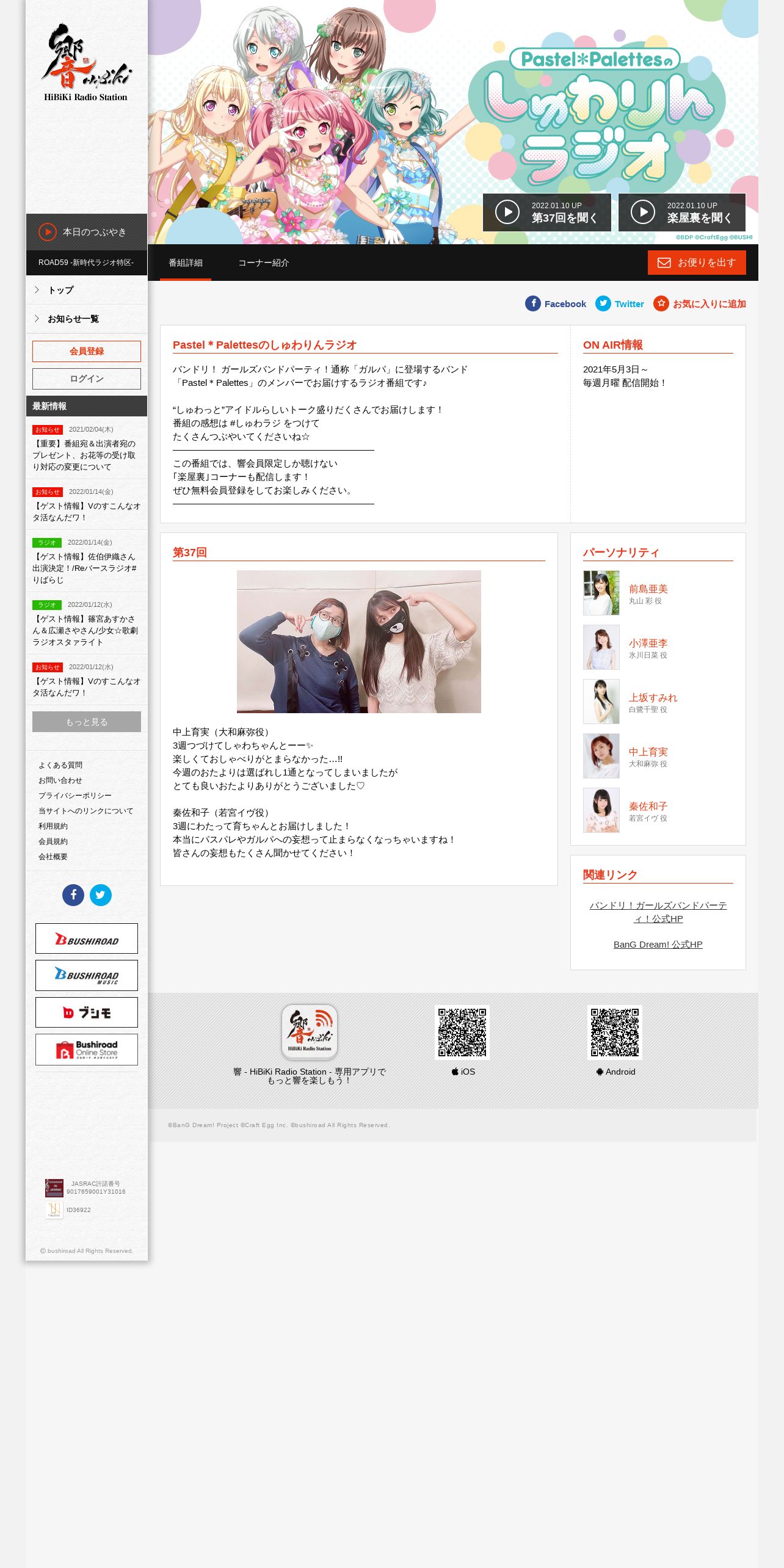Click the name 前島亜美
Image resolution: width=784 pixels, height=1568 pixels.
pyautogui.click(x=648, y=589)
